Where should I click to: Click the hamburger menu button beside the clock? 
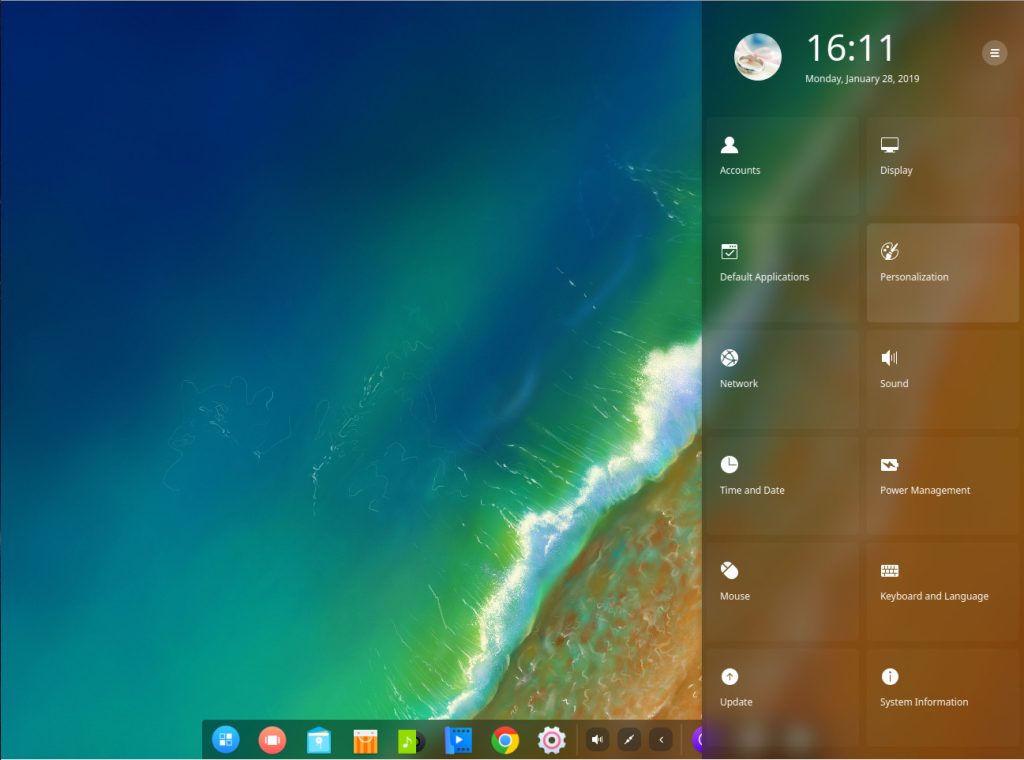click(994, 53)
